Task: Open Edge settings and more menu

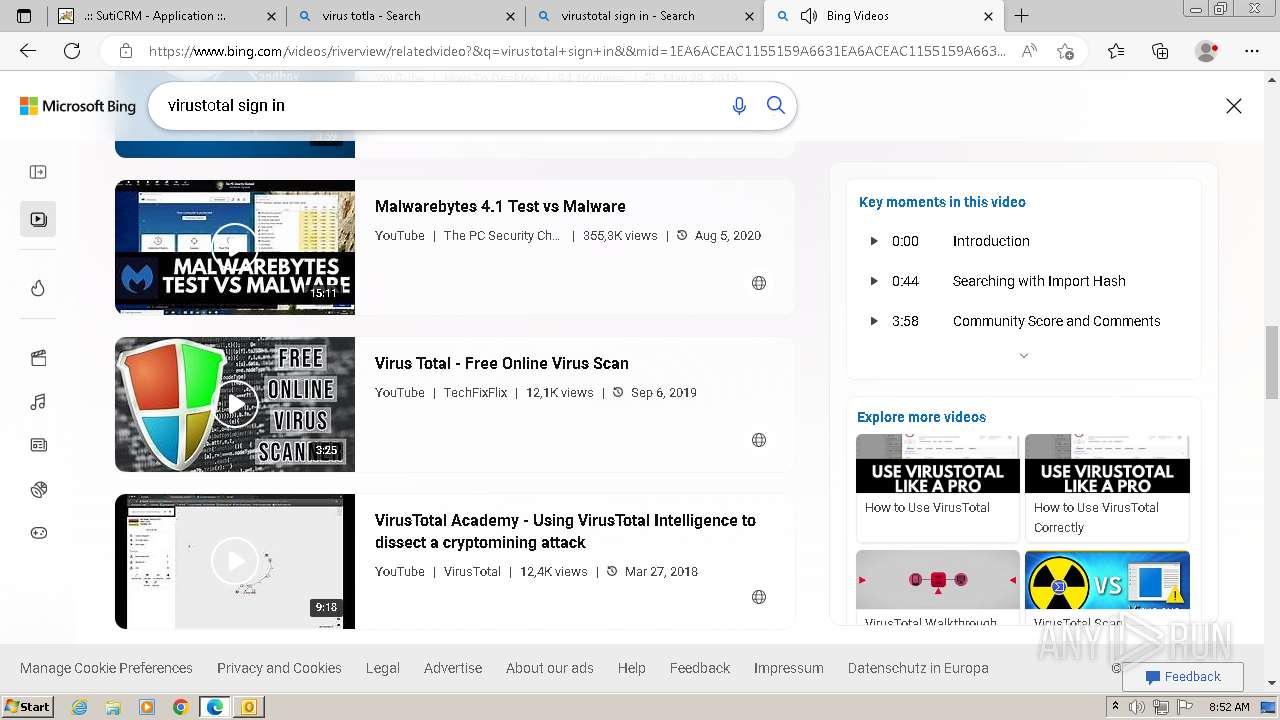Action: (x=1252, y=51)
